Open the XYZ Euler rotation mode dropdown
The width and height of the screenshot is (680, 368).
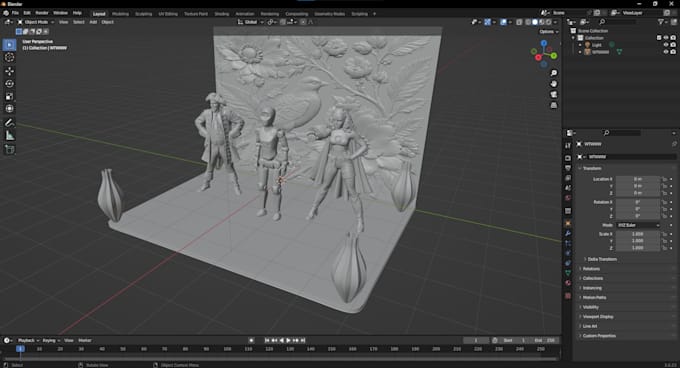pos(638,225)
